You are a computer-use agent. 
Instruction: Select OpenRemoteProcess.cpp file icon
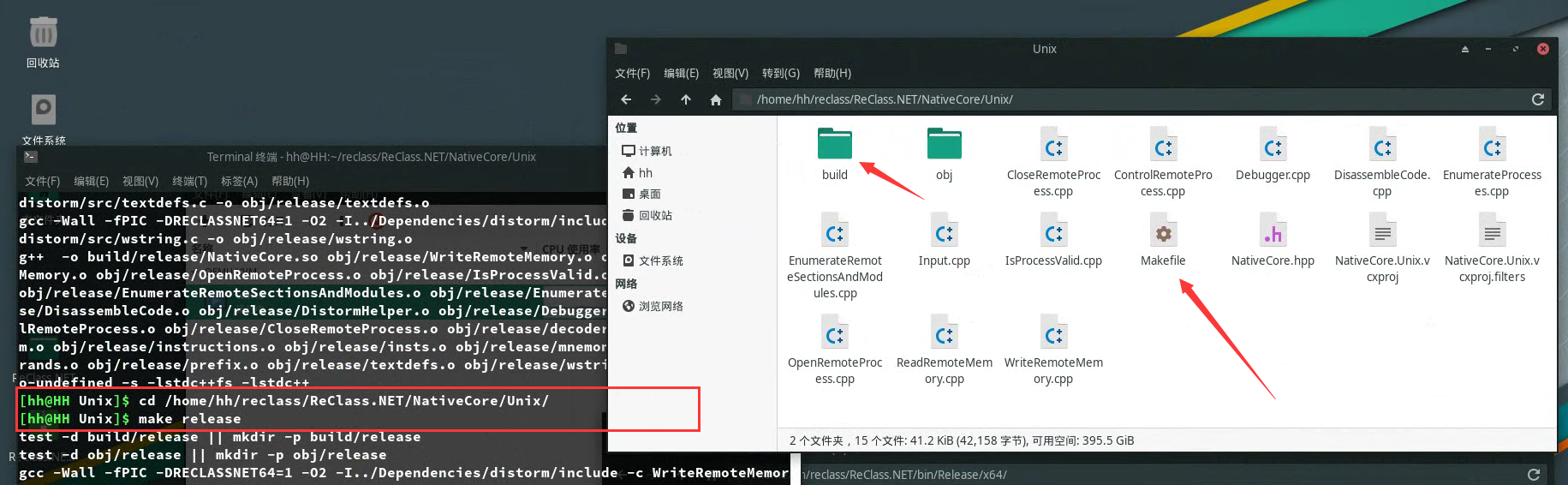(x=835, y=332)
